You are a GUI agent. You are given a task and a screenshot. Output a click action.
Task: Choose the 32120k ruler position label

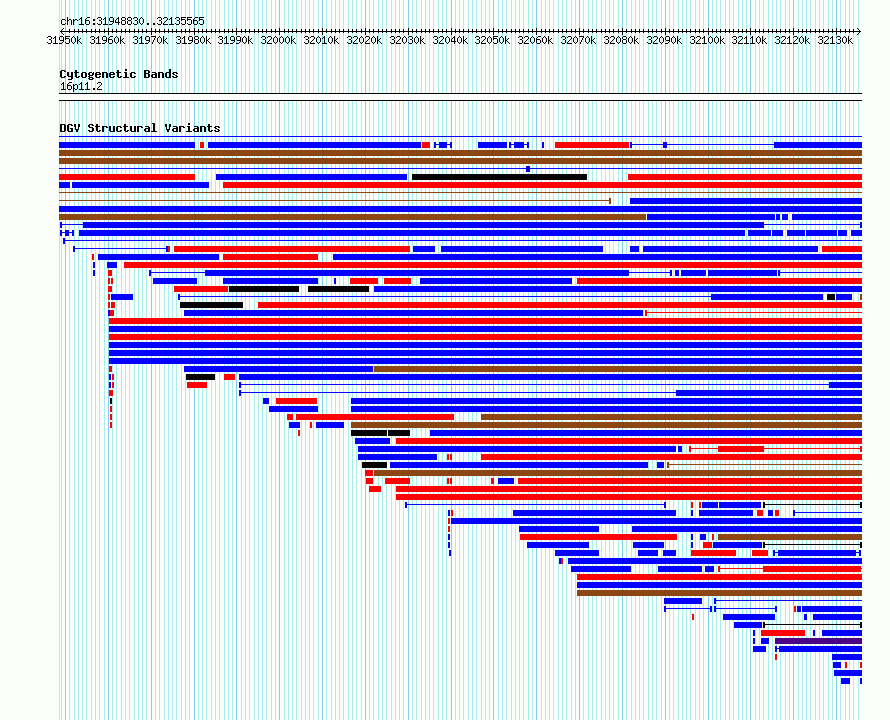click(792, 40)
